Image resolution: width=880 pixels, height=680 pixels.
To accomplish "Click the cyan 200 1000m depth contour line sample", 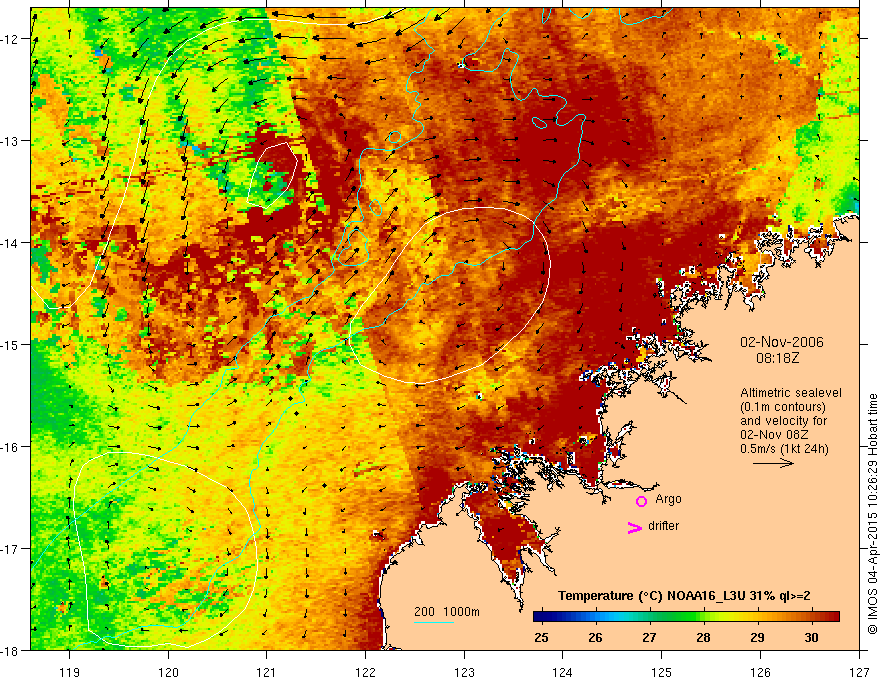I will click(434, 622).
